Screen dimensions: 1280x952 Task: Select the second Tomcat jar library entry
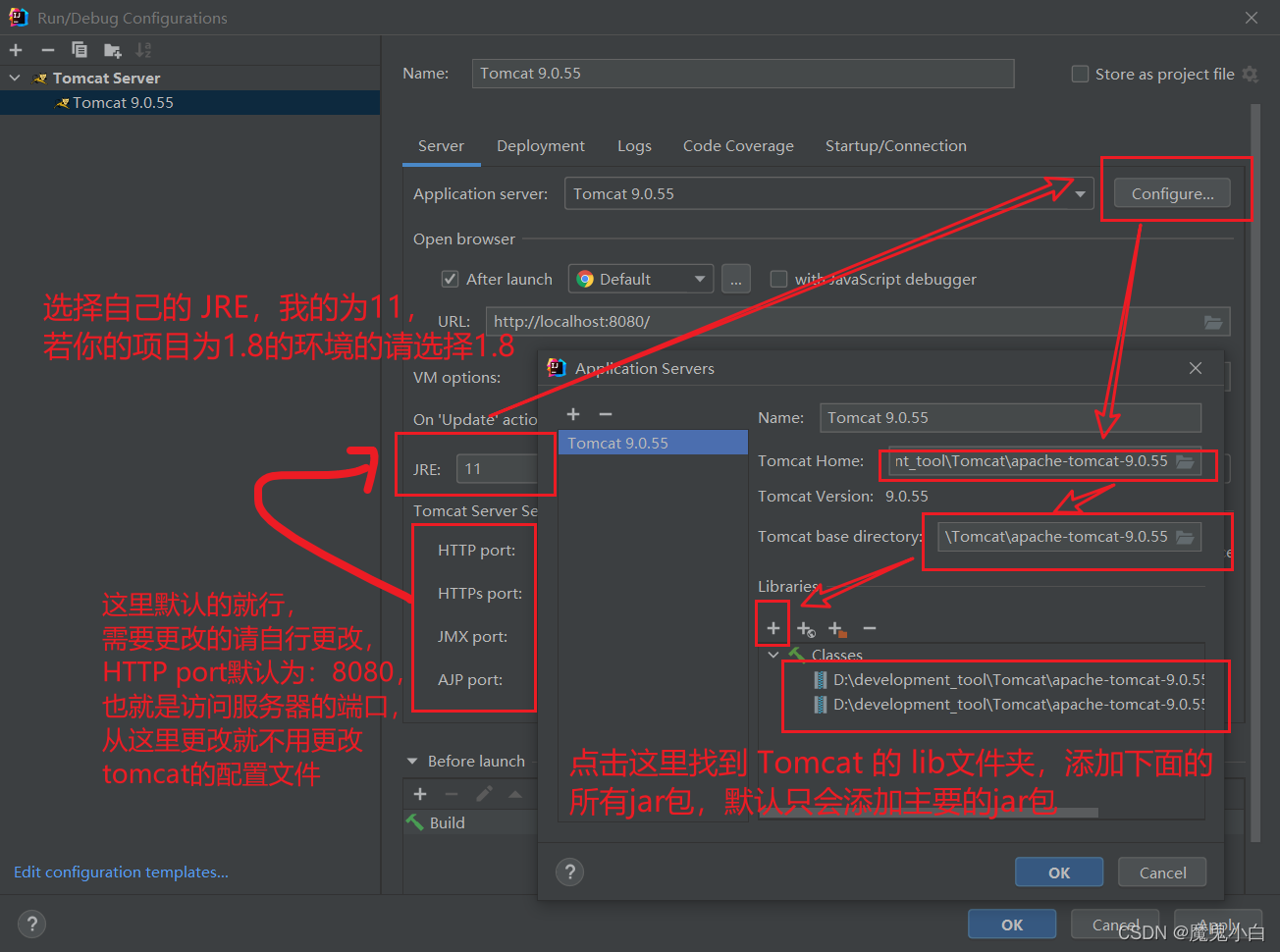click(1009, 705)
